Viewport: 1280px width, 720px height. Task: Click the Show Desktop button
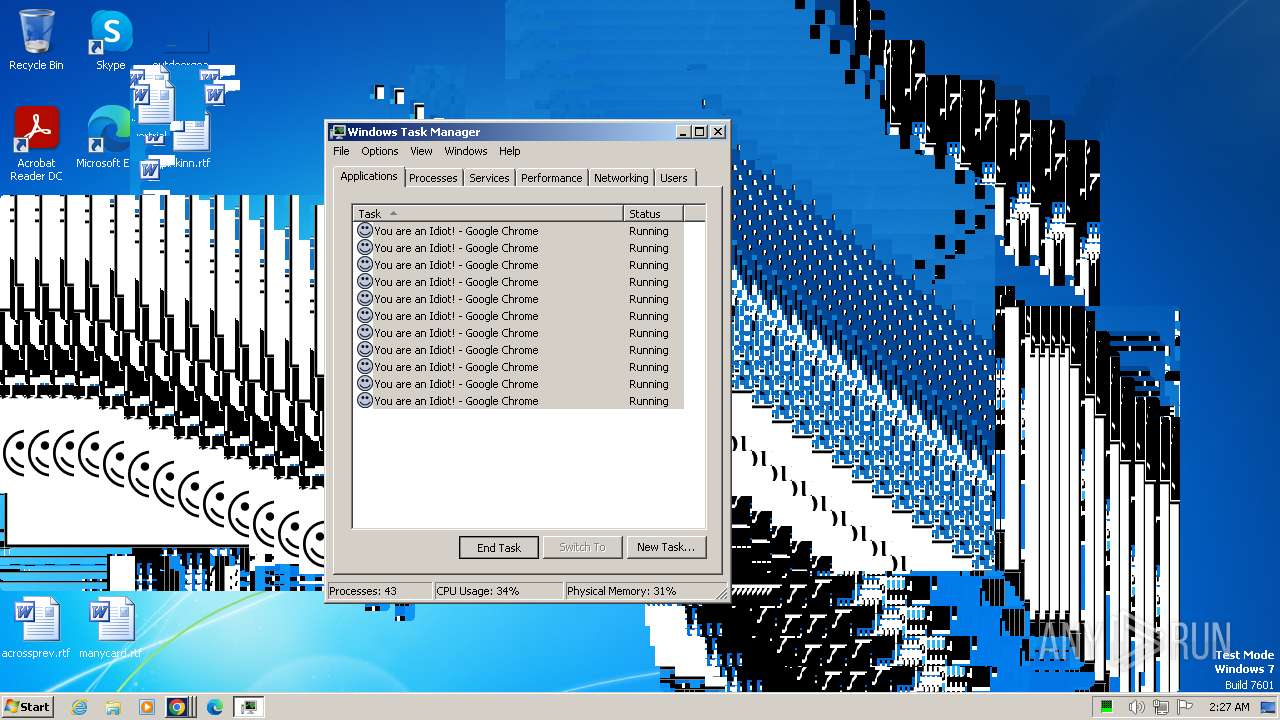[1269, 707]
